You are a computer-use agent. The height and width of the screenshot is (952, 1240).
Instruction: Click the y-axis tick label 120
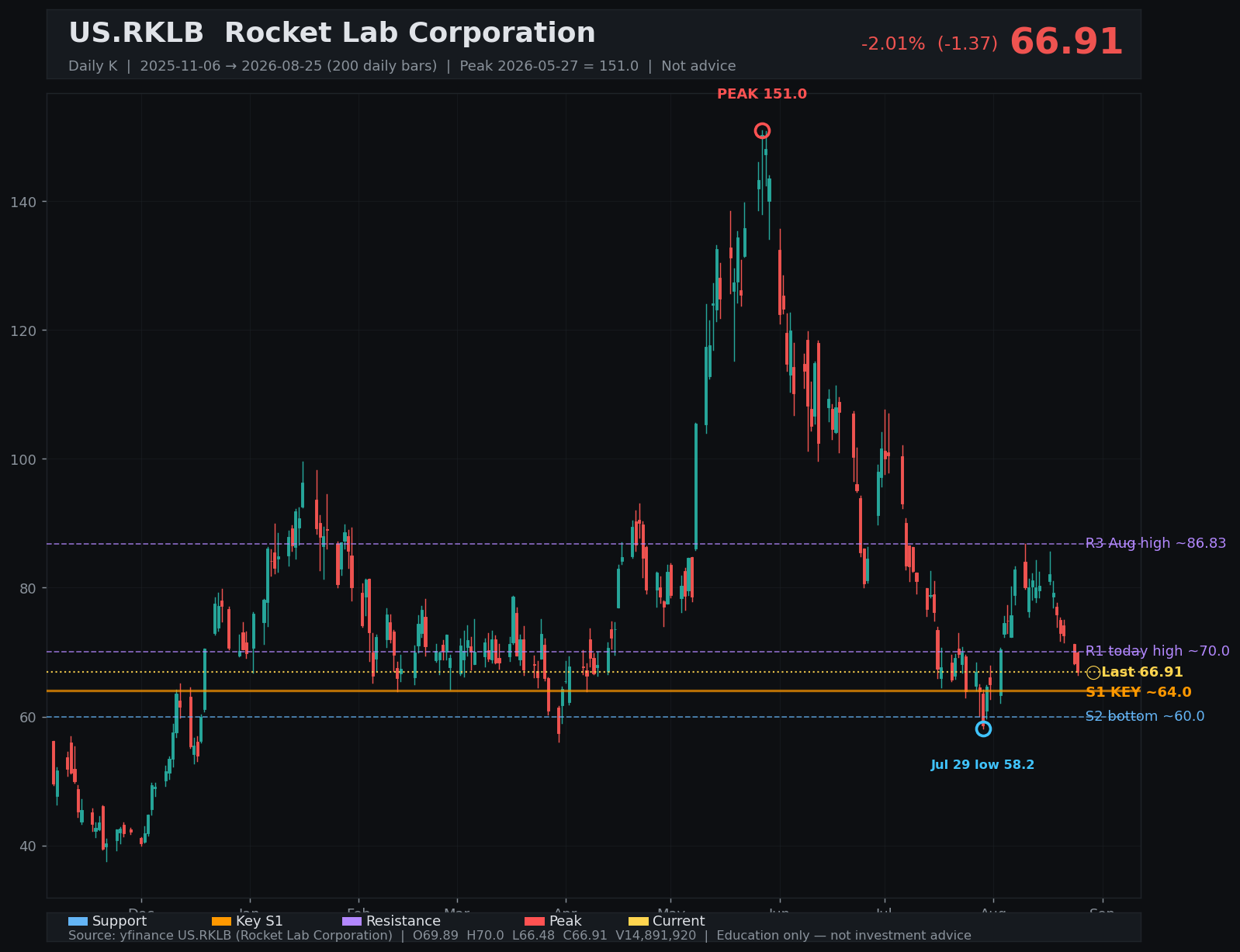click(x=24, y=331)
